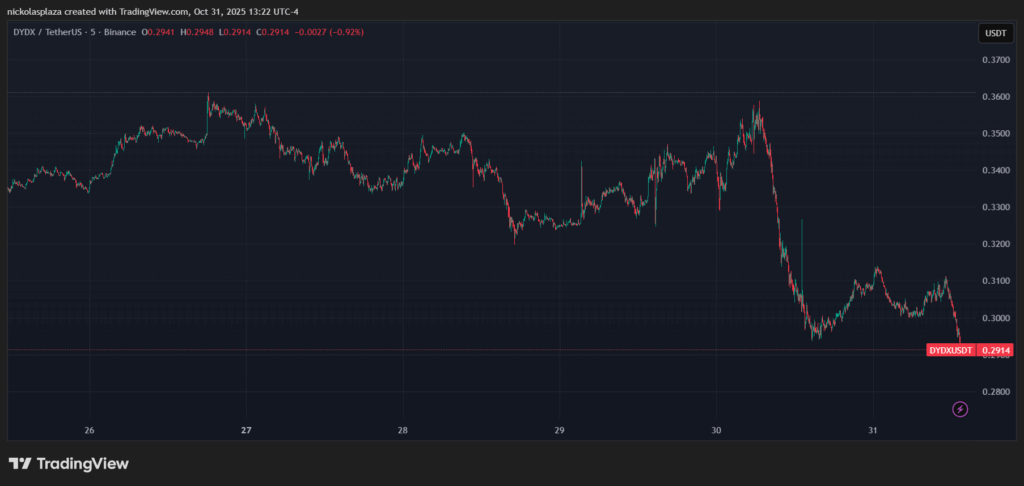
Task: Select date 26 on the time axis
Action: coord(89,431)
